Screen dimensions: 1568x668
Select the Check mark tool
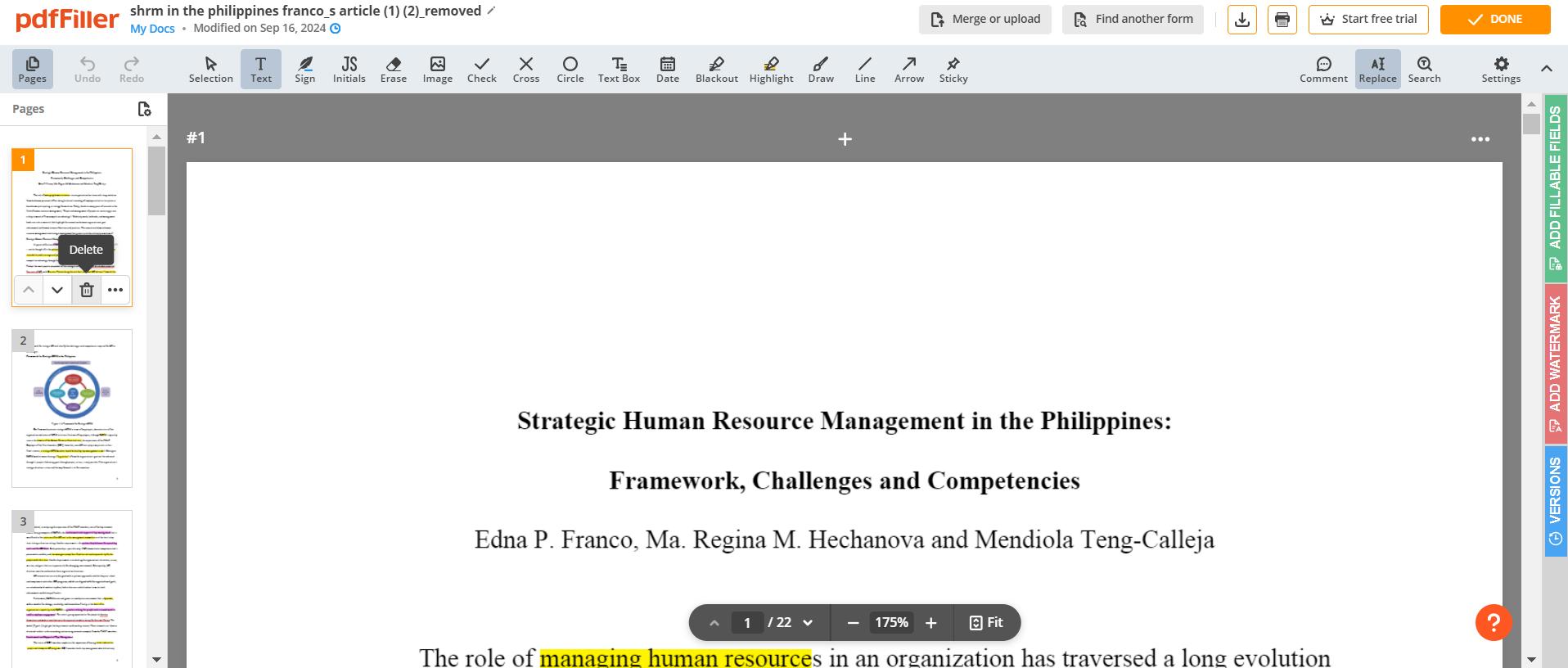coord(482,69)
